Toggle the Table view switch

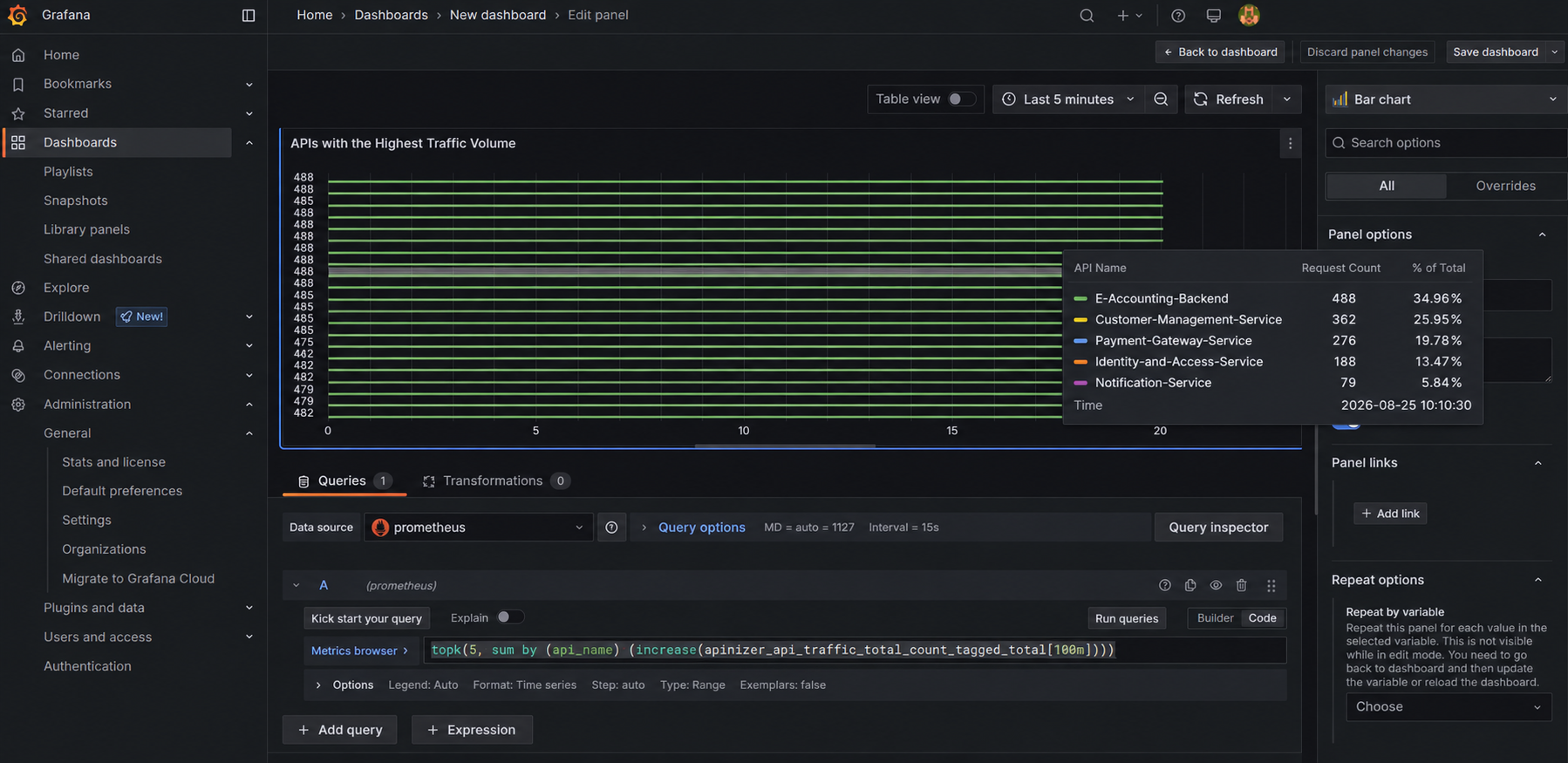(x=961, y=99)
